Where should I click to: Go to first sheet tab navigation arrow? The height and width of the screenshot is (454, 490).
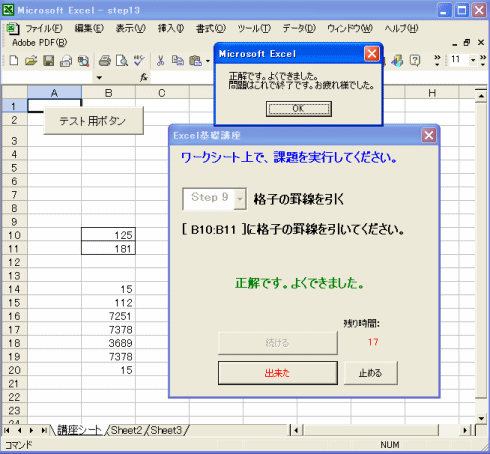click(7, 430)
